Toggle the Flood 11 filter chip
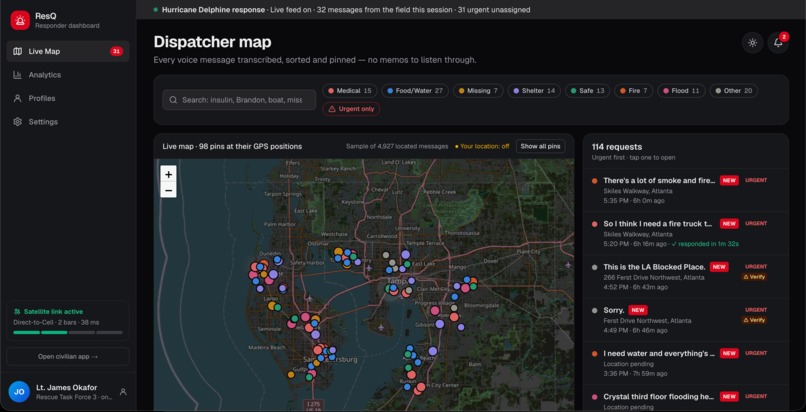 682,91
